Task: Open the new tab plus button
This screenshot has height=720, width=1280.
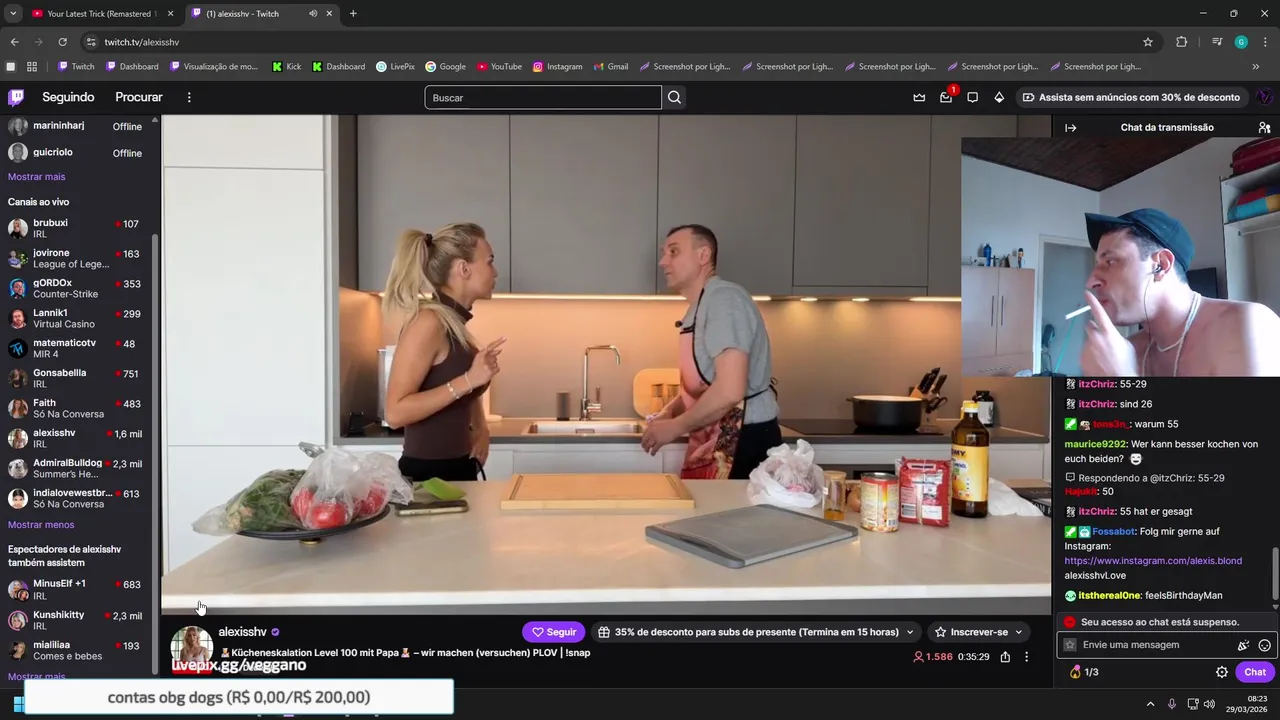Action: 353,14
